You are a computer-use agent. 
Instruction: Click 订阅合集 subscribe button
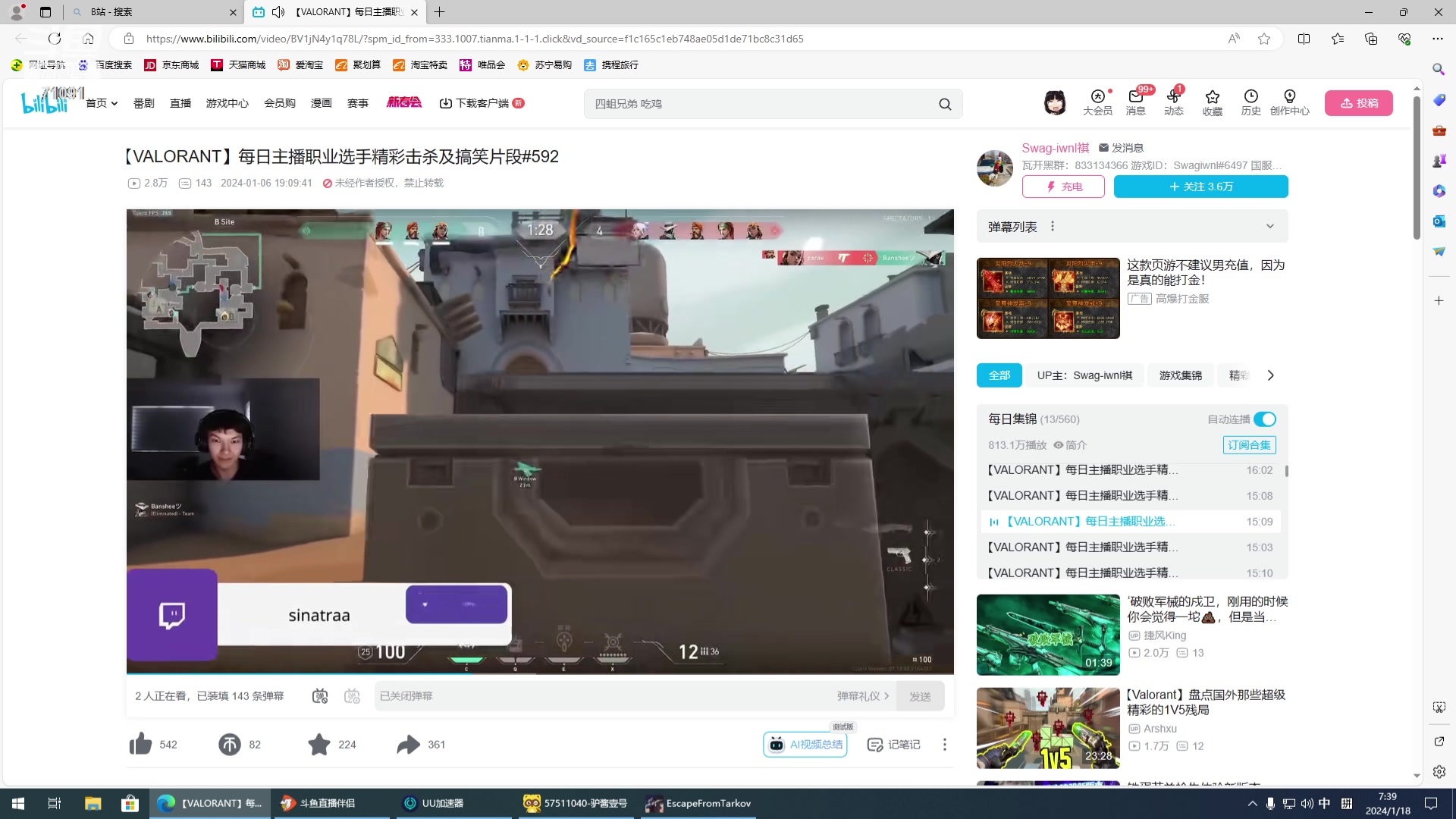pyautogui.click(x=1249, y=445)
